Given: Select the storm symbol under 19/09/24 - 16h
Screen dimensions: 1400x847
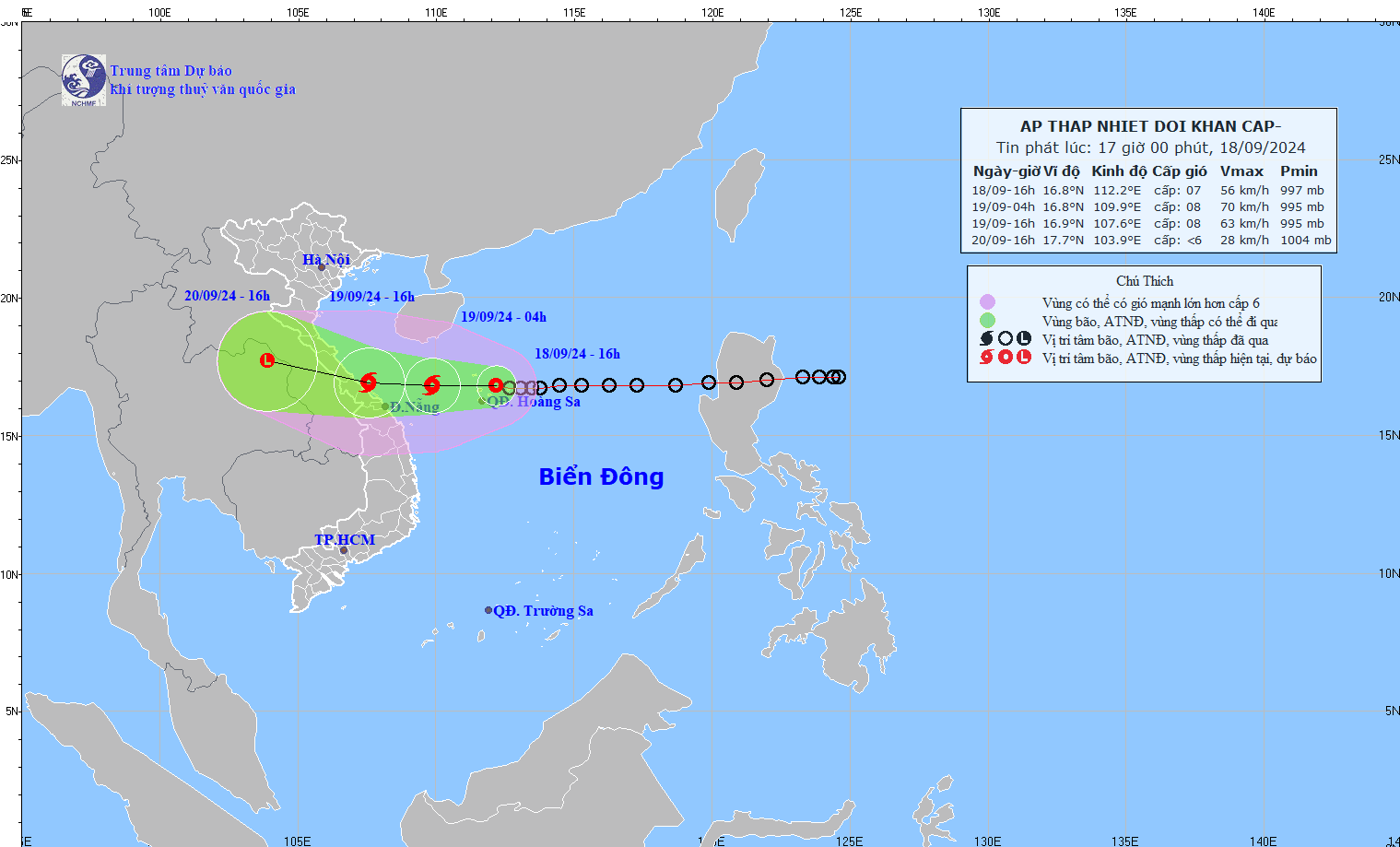Looking at the screenshot, I should [369, 382].
